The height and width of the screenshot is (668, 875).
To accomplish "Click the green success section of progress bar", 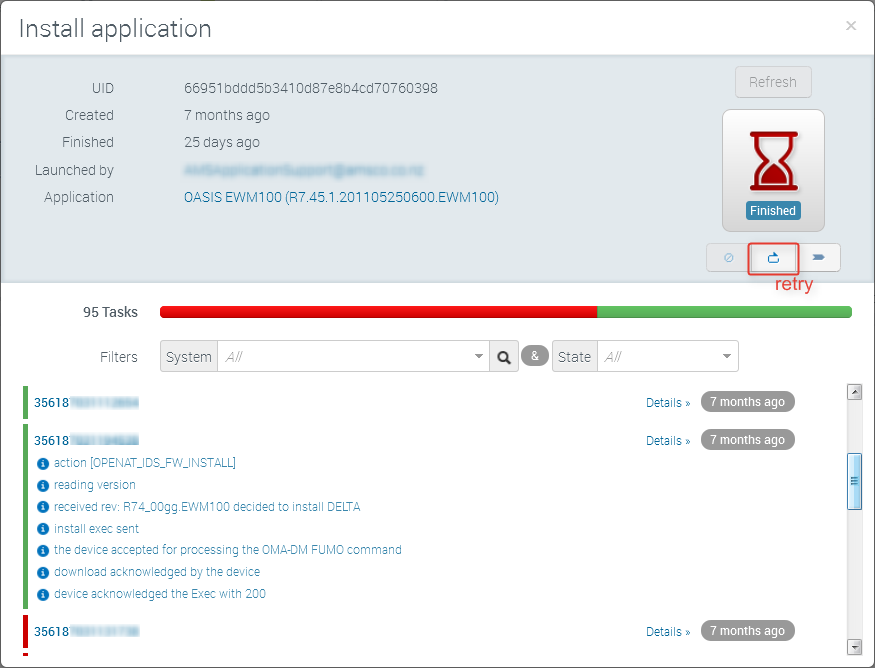I will coord(724,312).
